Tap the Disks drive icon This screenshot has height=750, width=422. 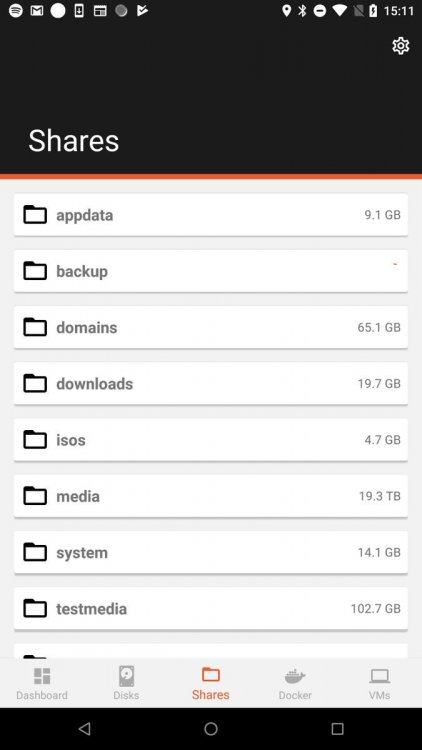pyautogui.click(x=126, y=676)
